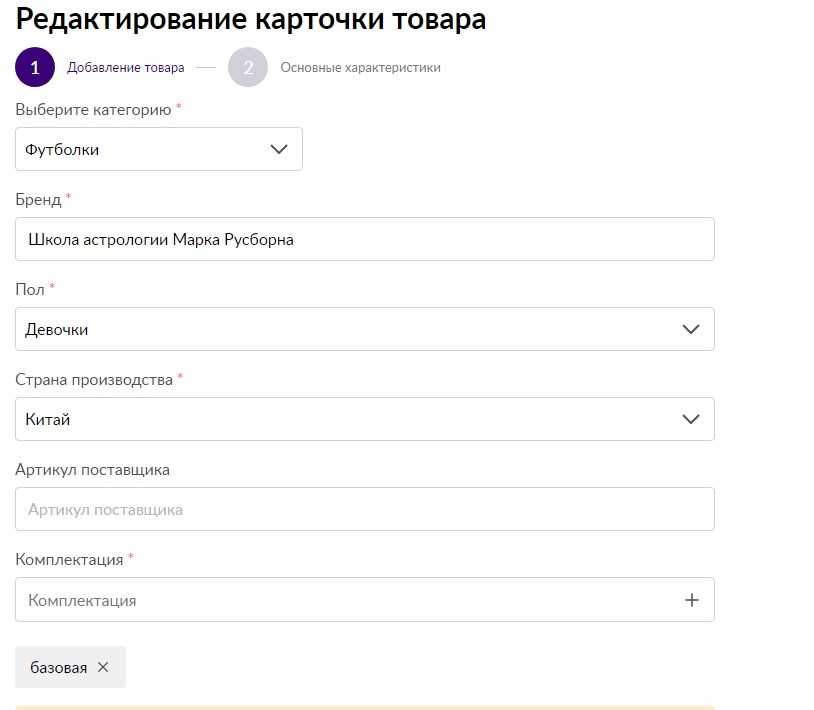This screenshot has width=814, height=710.
Task: Click the empty Артикул поставщика input field
Action: (364, 509)
